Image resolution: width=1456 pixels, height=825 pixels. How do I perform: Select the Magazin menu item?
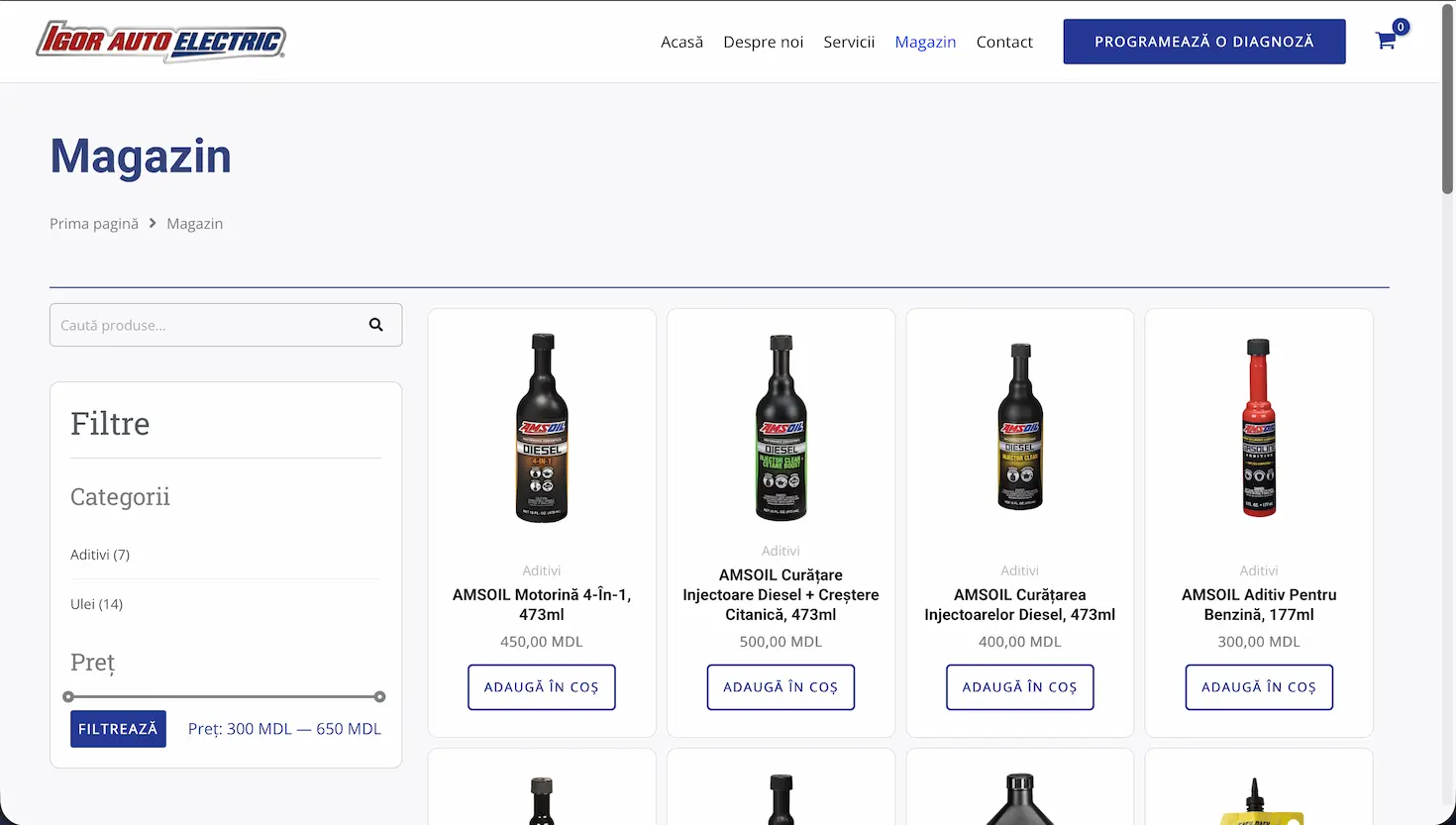tap(925, 42)
